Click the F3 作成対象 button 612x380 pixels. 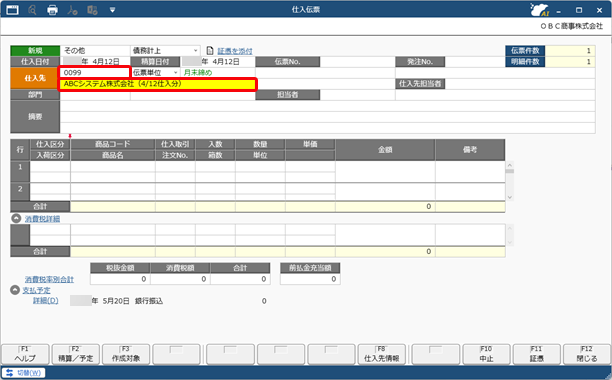[x=126, y=354]
